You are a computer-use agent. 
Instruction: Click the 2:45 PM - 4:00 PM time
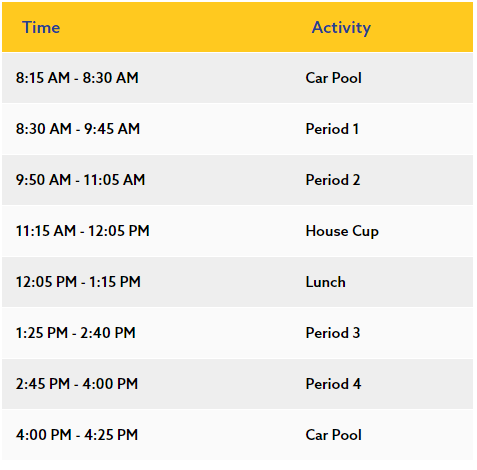tap(77, 384)
